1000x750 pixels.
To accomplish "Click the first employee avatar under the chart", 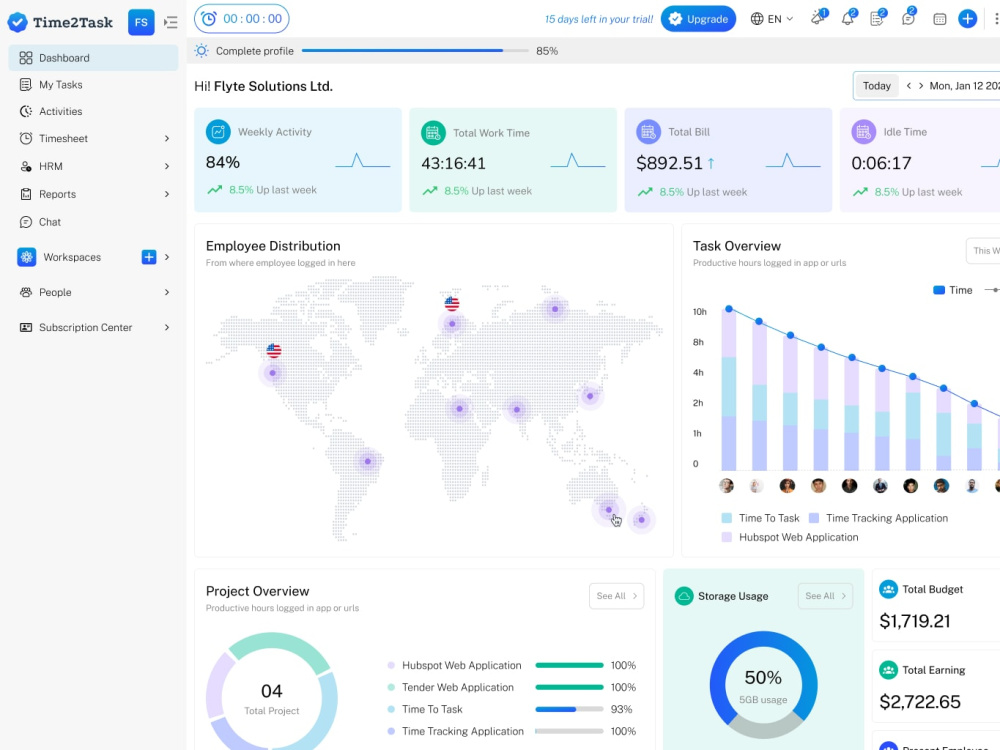I will point(726,486).
